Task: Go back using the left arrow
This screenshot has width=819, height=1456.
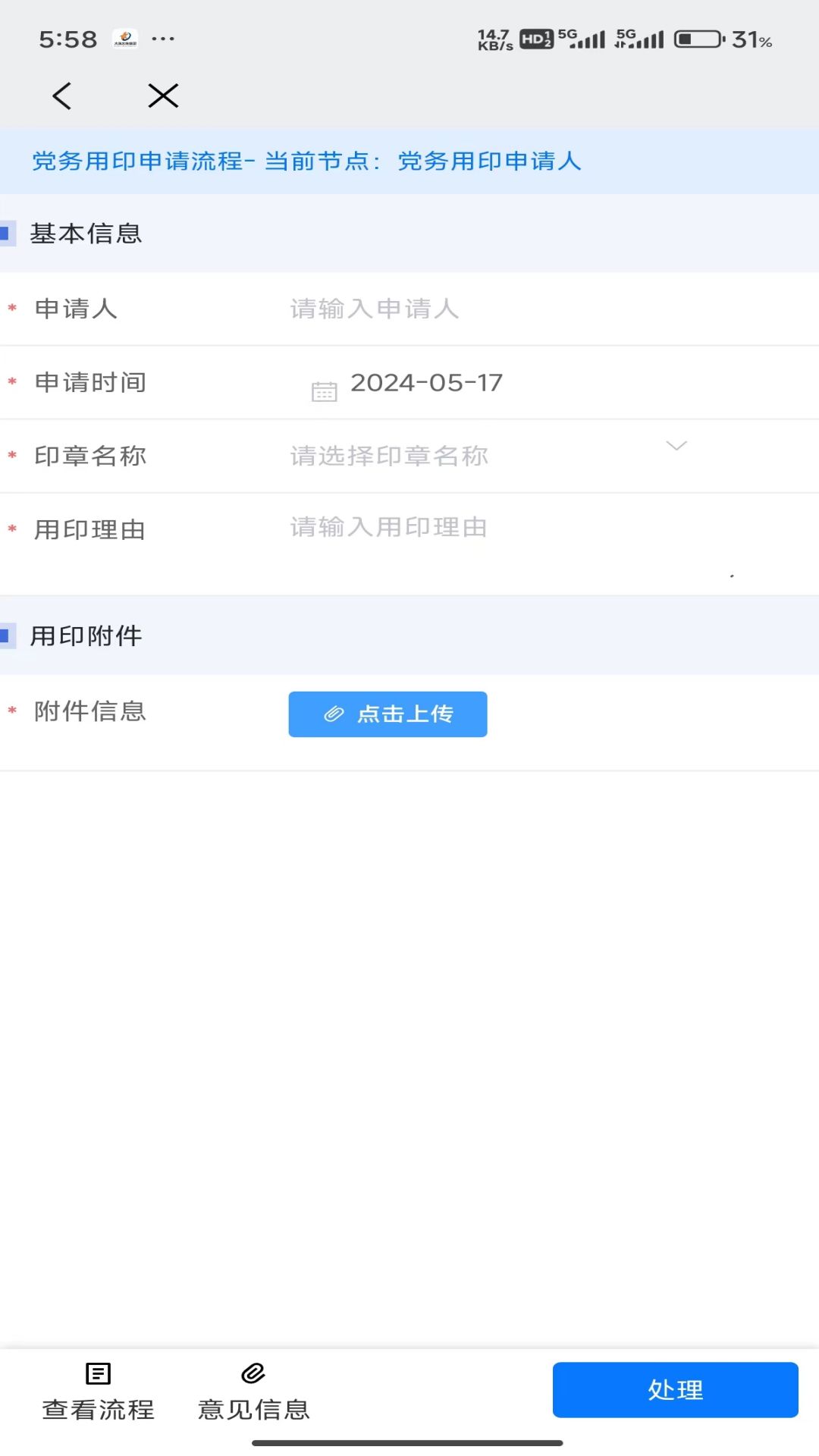Action: [x=62, y=96]
